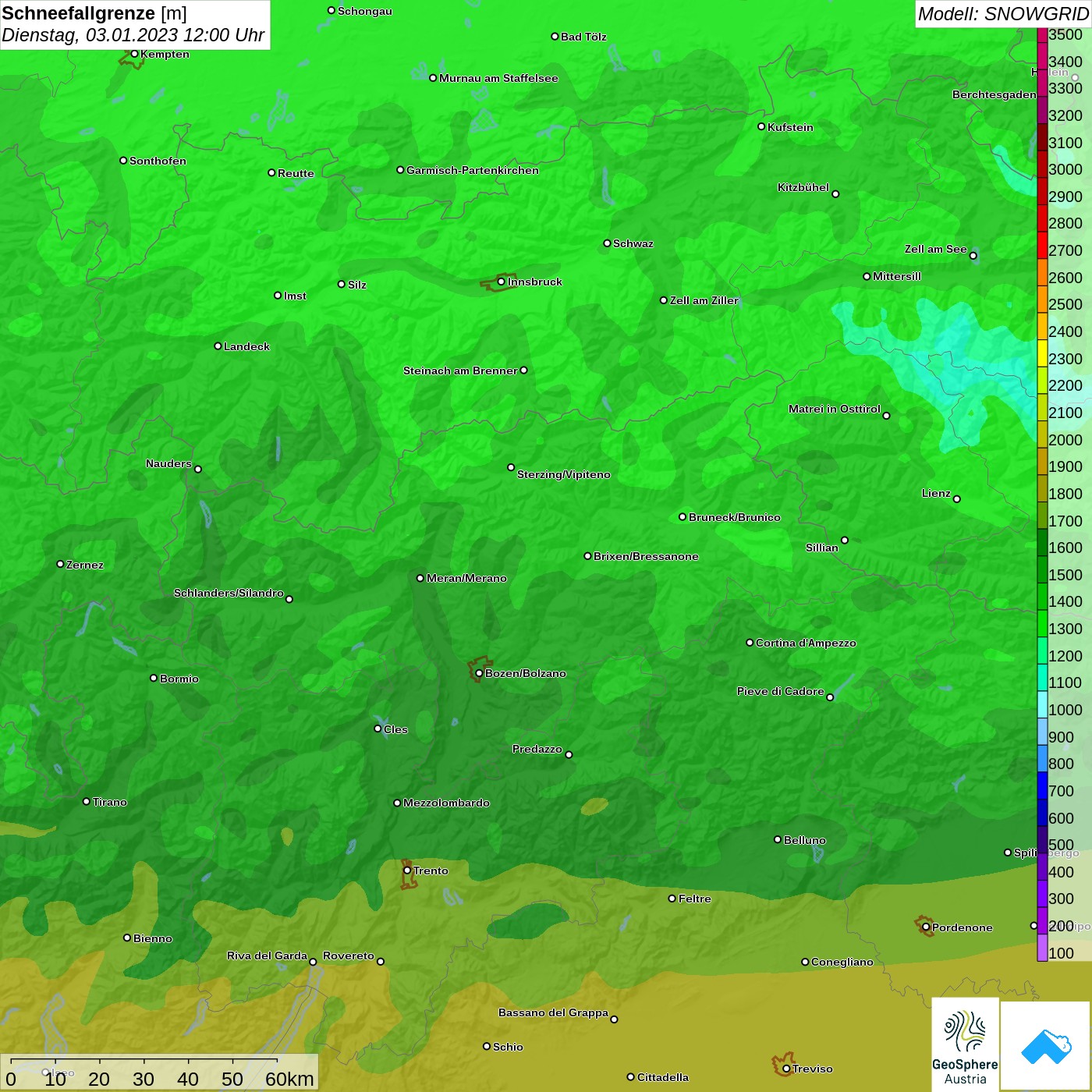Click the Lienz location dot
1092x1092 pixels.
pyautogui.click(x=957, y=499)
